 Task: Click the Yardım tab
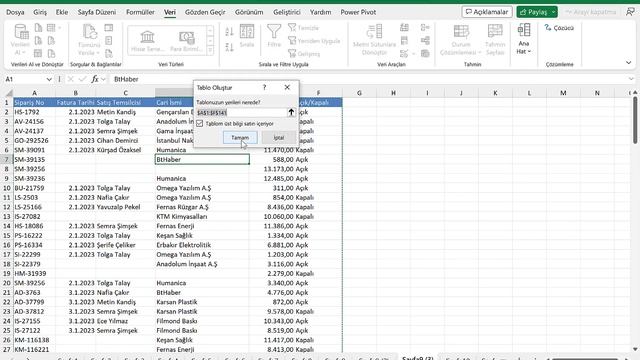(x=320, y=12)
